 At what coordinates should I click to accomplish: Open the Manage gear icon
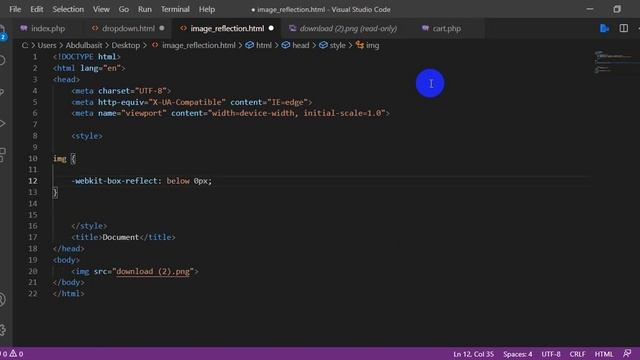[2, 330]
